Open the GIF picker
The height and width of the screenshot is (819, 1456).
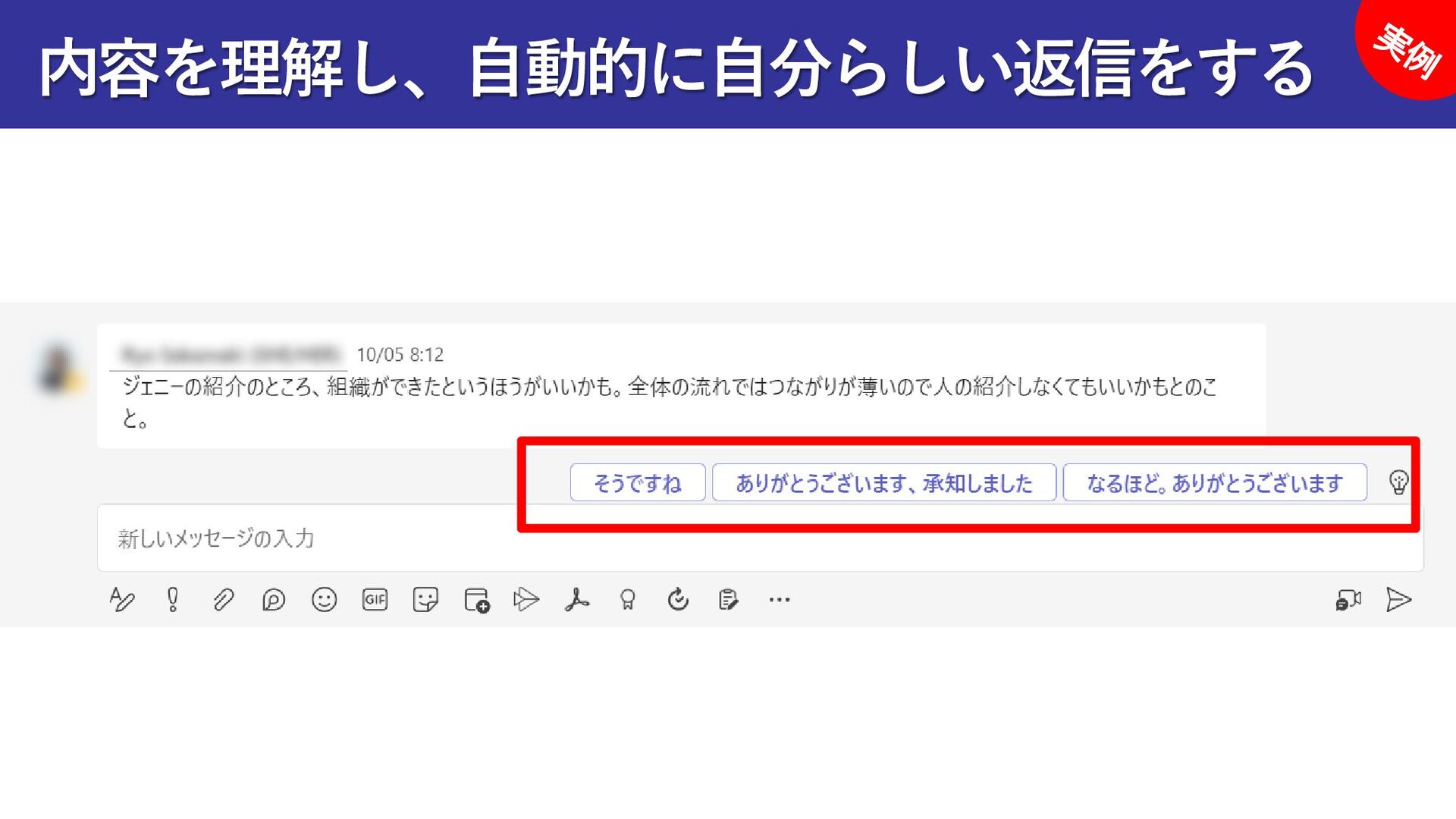click(x=375, y=600)
